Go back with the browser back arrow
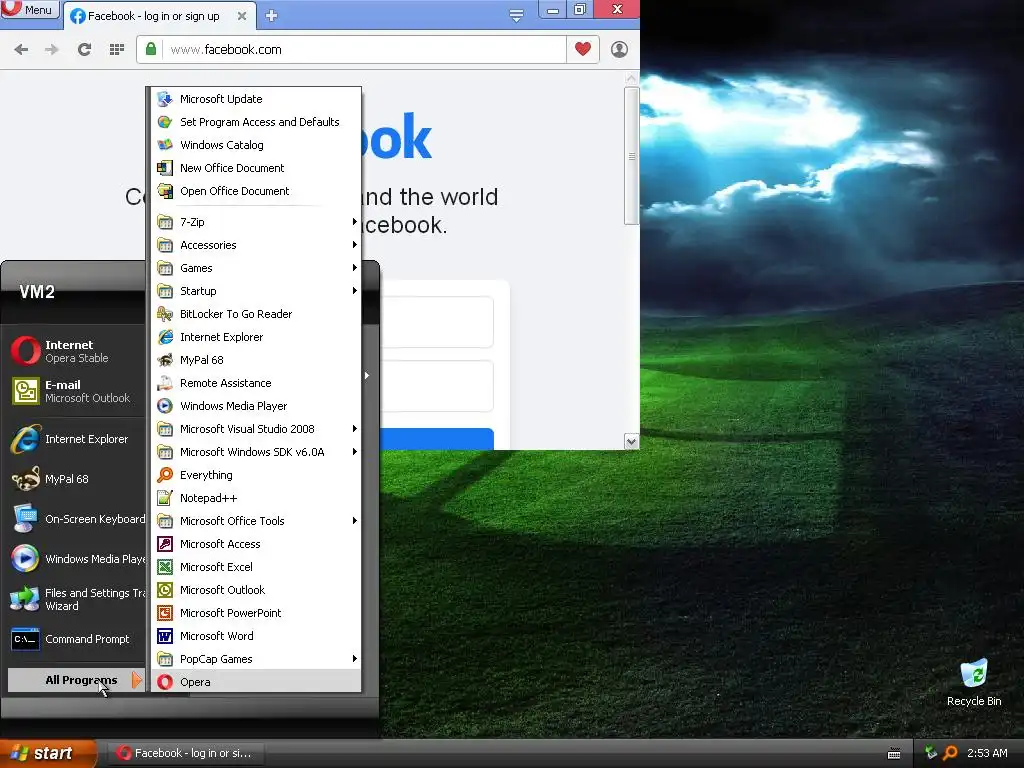This screenshot has width=1024, height=768. [21, 50]
